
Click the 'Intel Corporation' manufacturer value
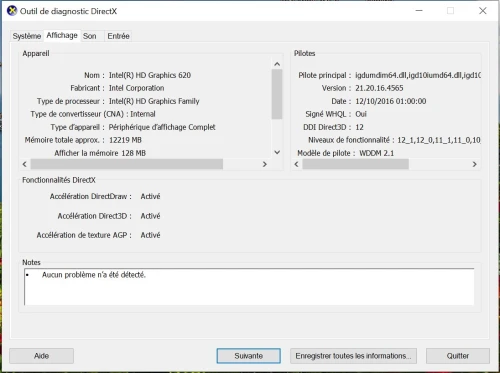136,88
